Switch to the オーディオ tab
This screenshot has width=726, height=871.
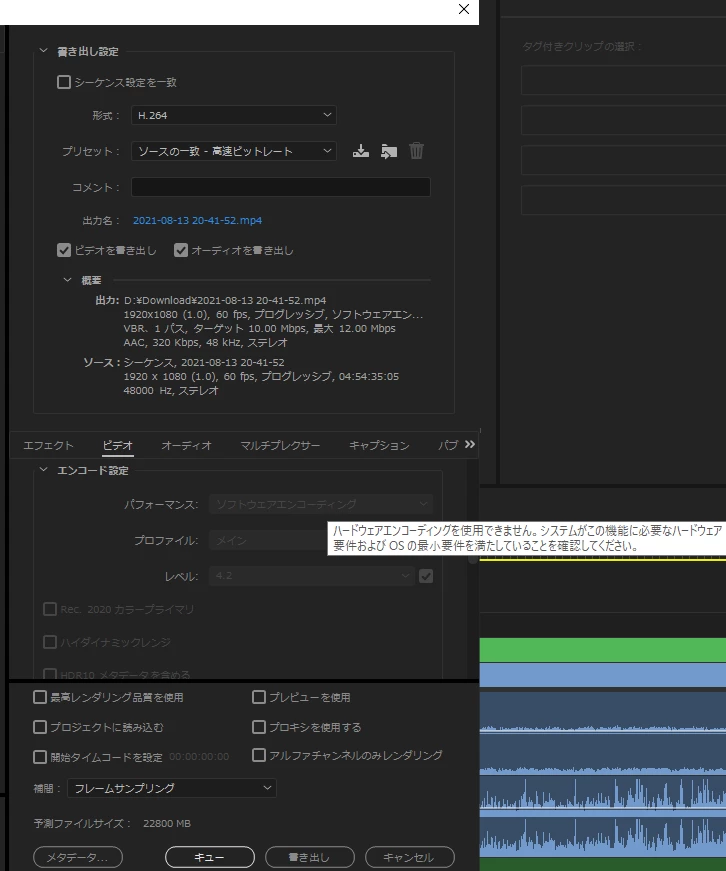click(187, 445)
